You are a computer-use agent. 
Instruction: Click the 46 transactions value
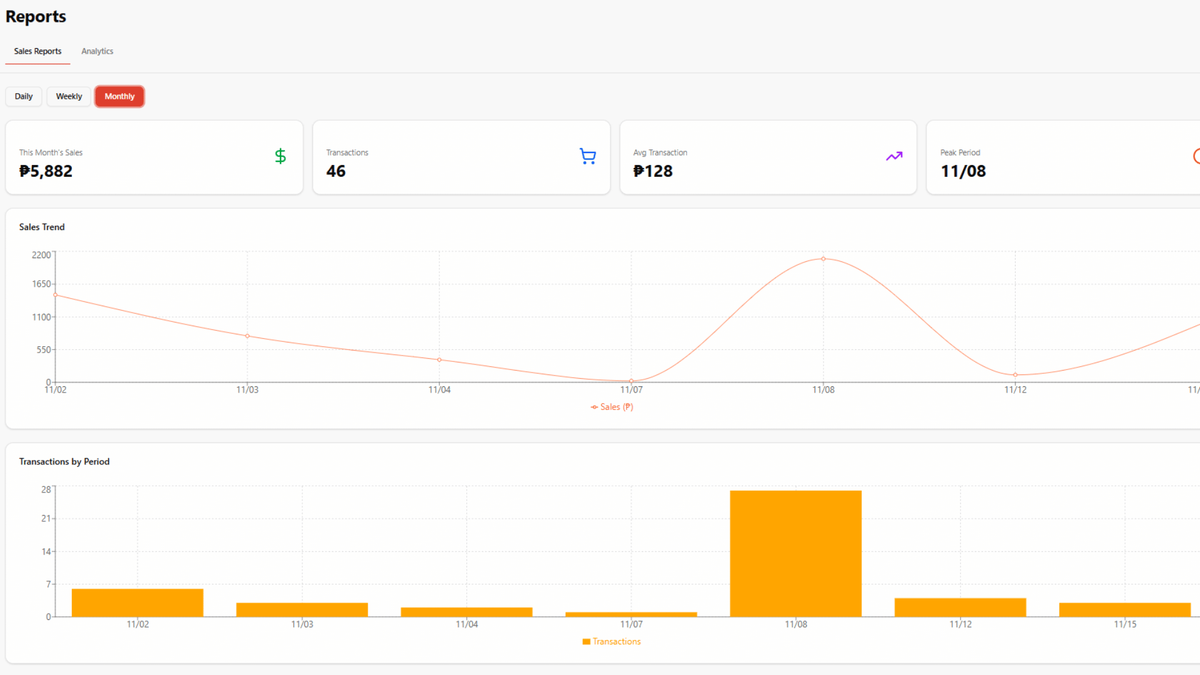pos(336,171)
